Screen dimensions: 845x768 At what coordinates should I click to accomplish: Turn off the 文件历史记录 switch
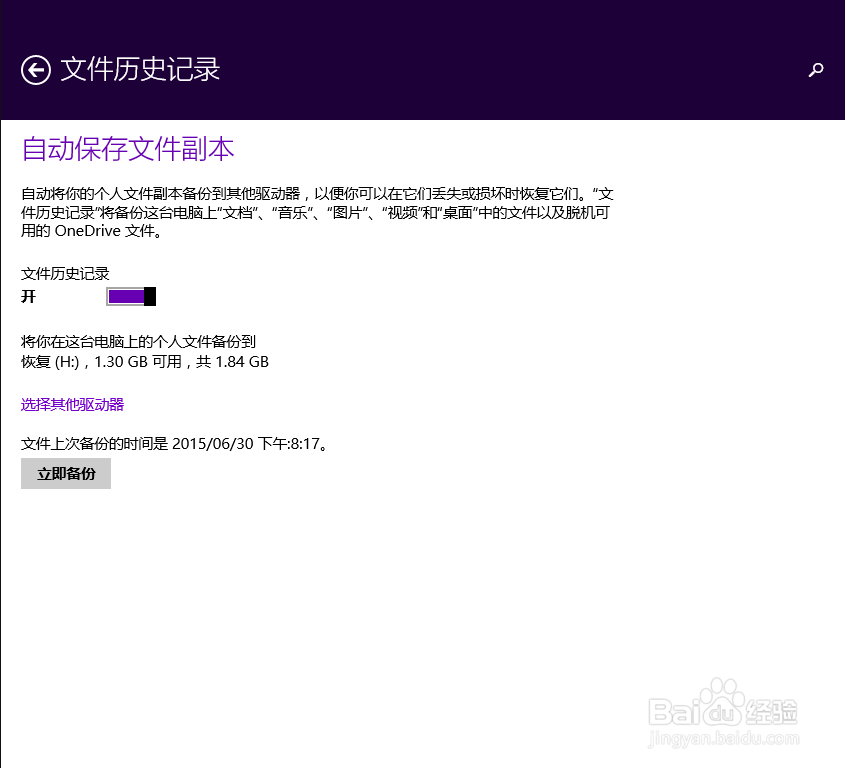131,296
